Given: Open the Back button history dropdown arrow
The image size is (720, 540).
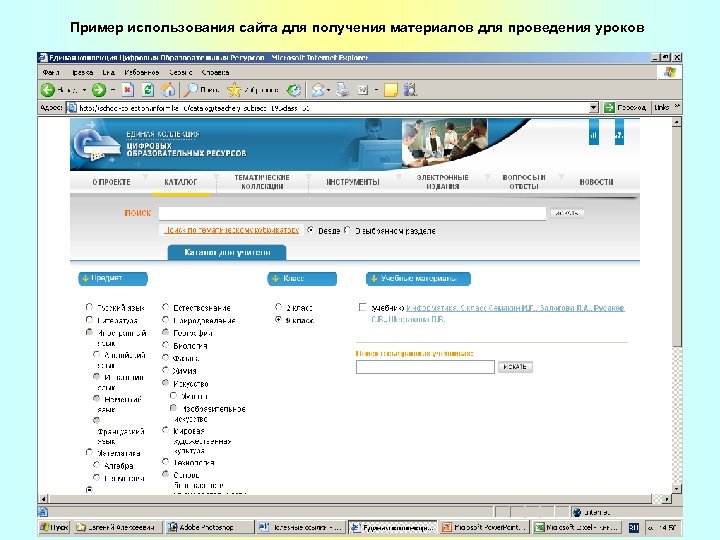Looking at the screenshot, I should coord(84,90).
